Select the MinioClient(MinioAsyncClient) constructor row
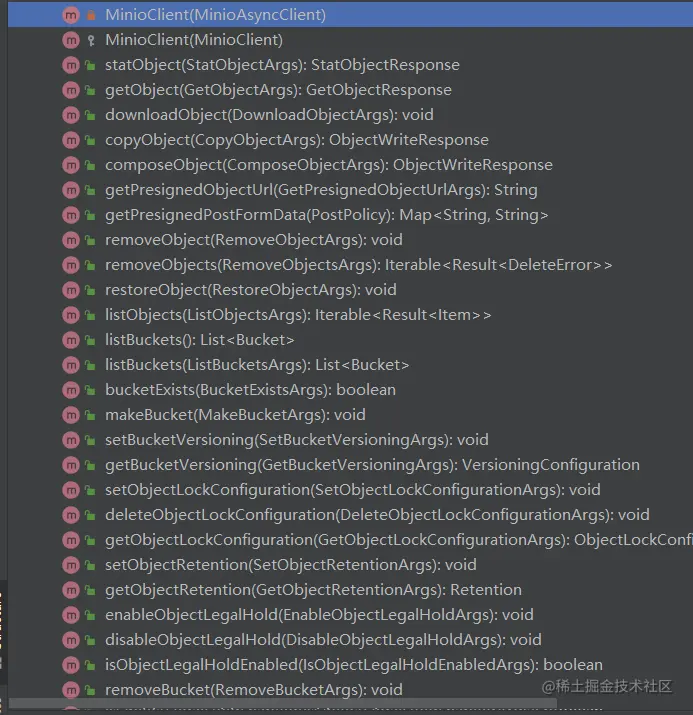 [x=350, y=15]
